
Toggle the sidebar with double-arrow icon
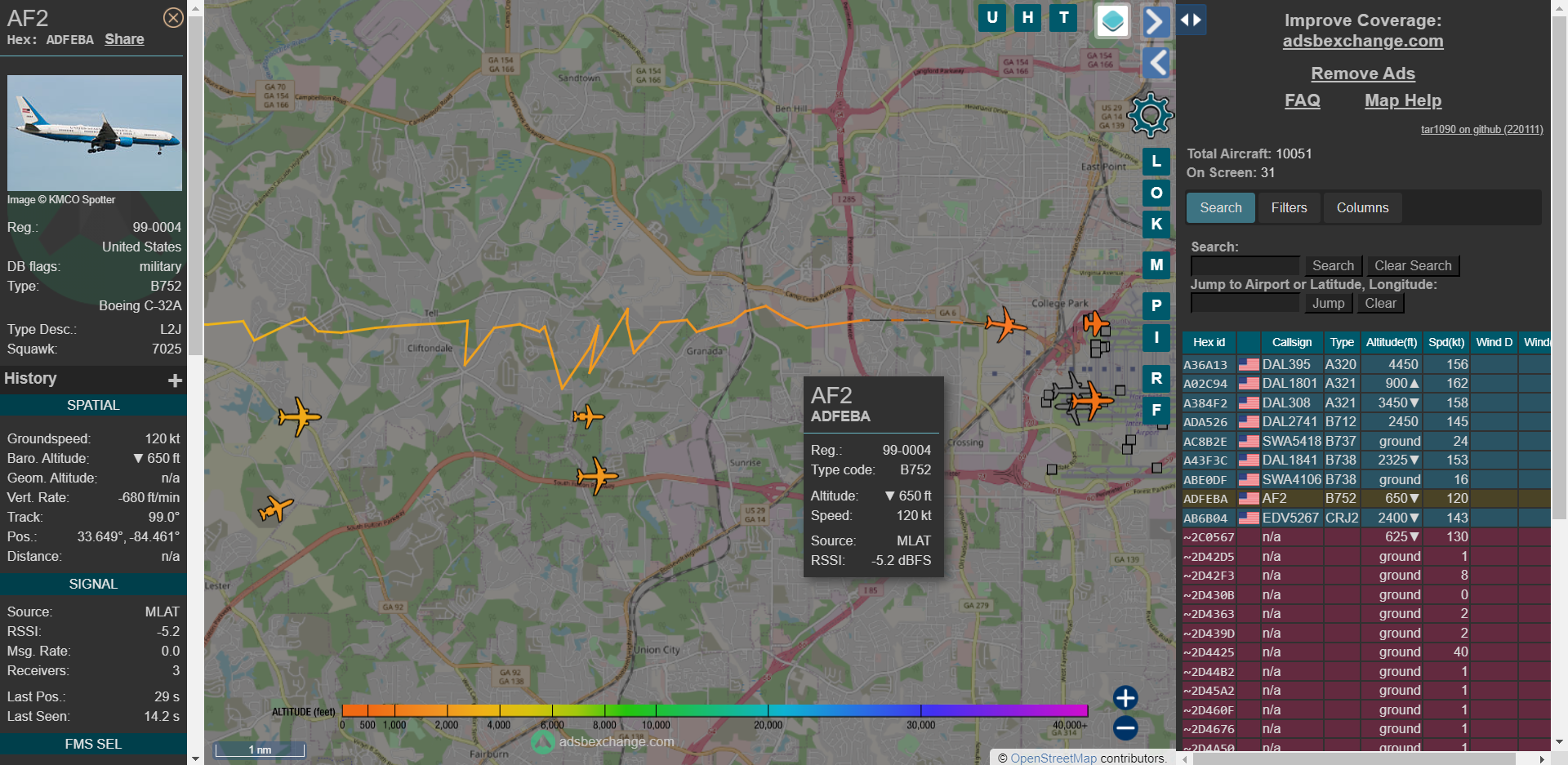point(1191,20)
